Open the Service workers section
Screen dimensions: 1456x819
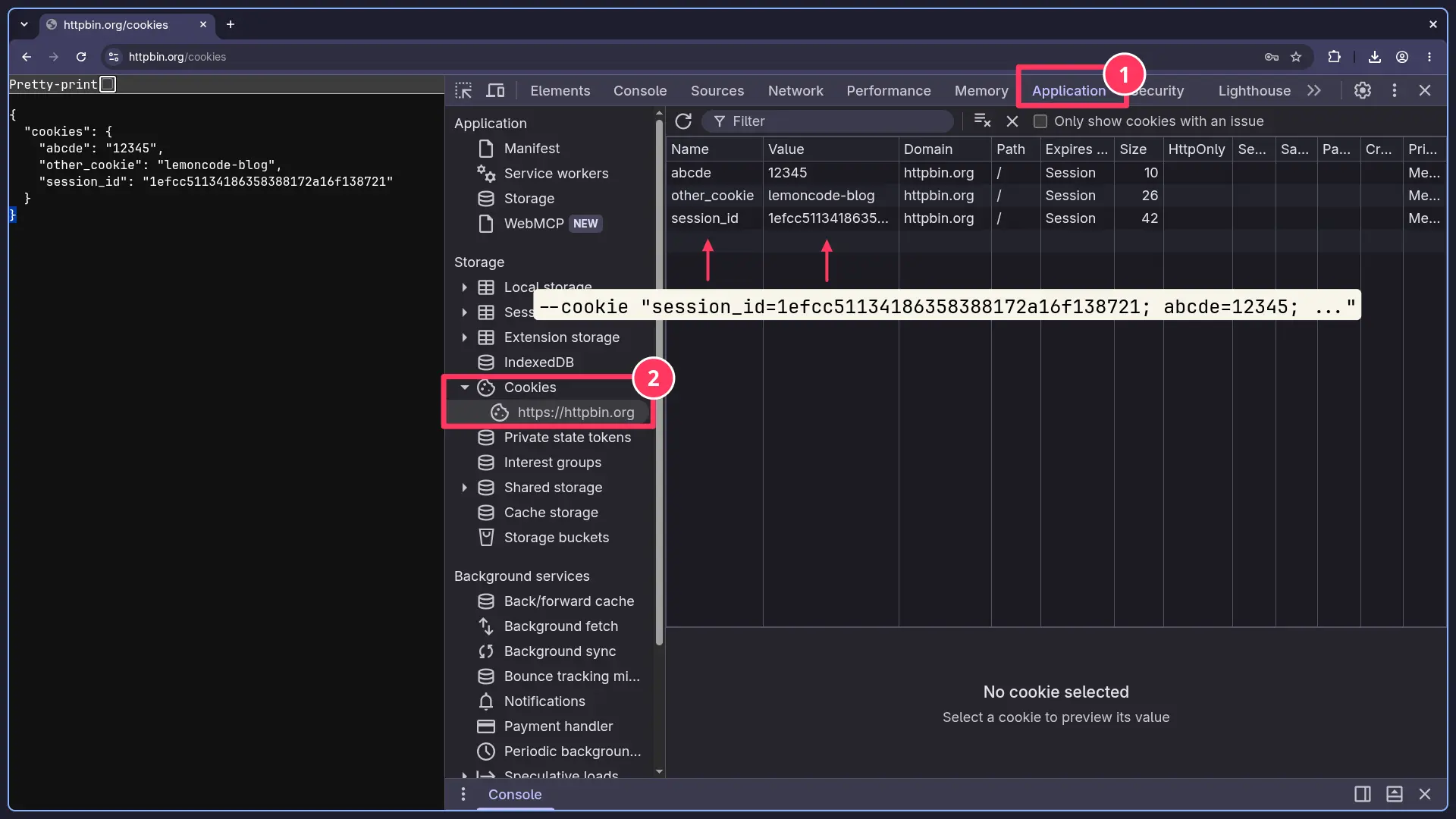[x=556, y=174]
